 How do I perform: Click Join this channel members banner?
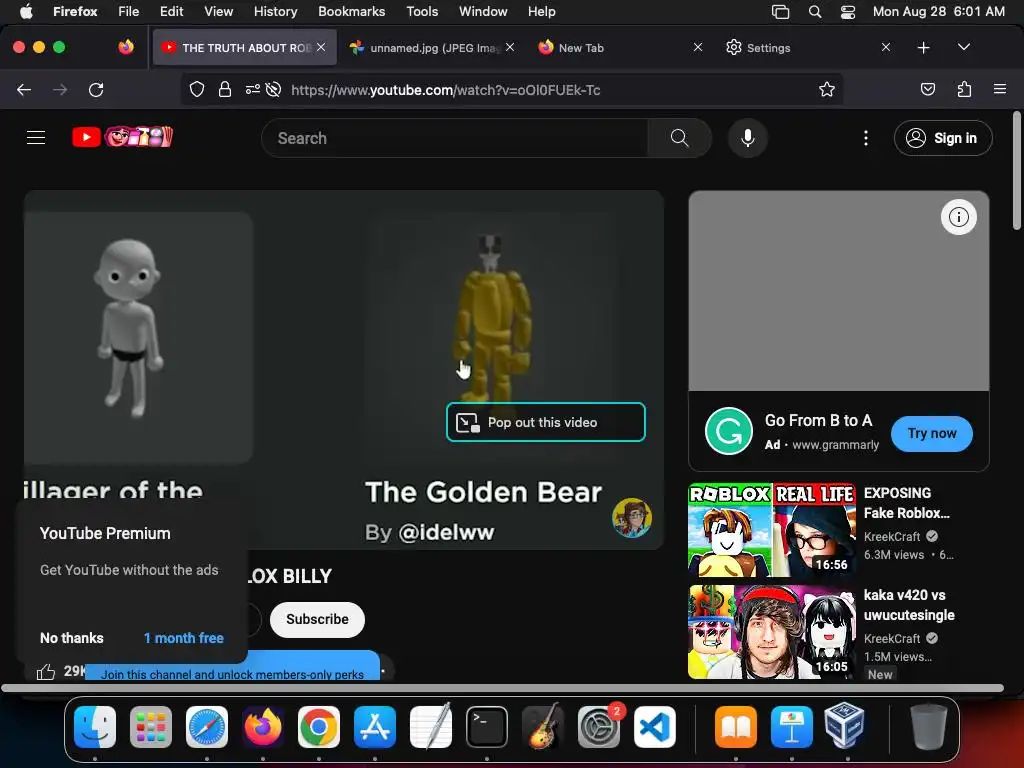click(232, 667)
